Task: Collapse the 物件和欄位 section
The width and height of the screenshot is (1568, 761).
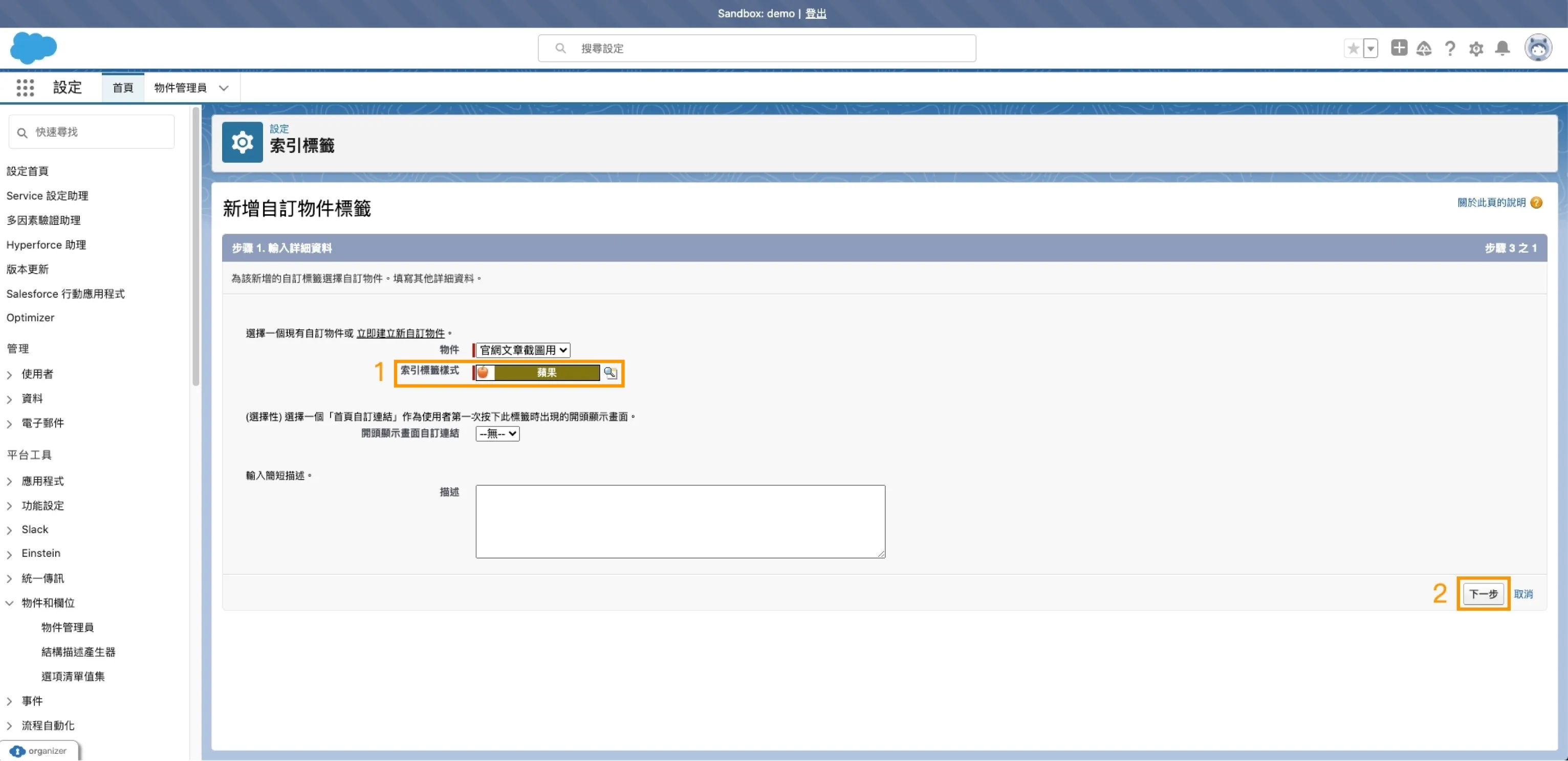Action: [10, 603]
